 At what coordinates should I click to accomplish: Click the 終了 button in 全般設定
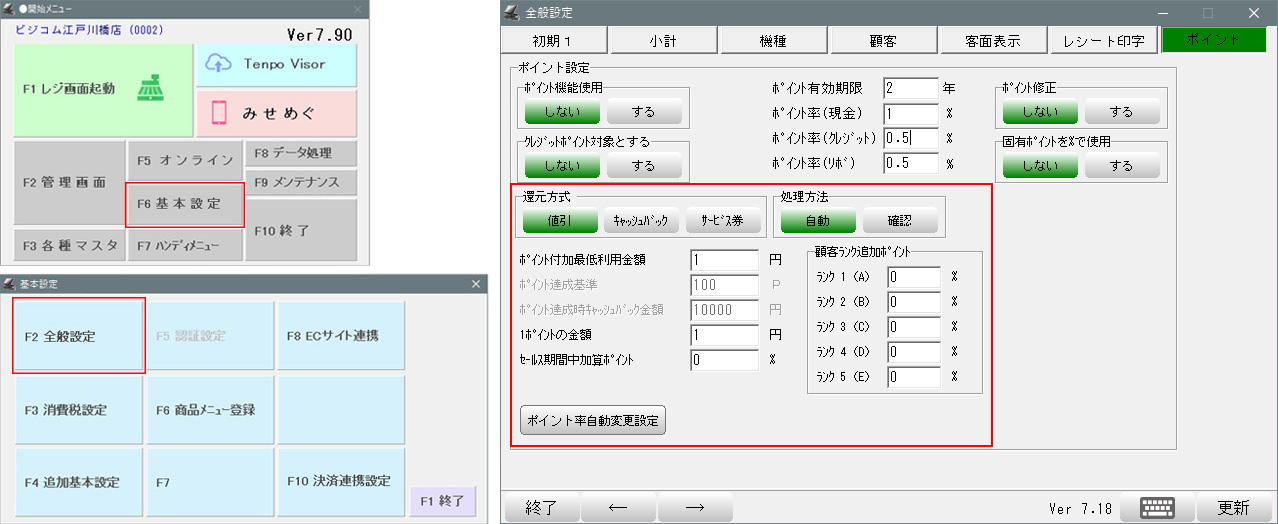tap(541, 507)
